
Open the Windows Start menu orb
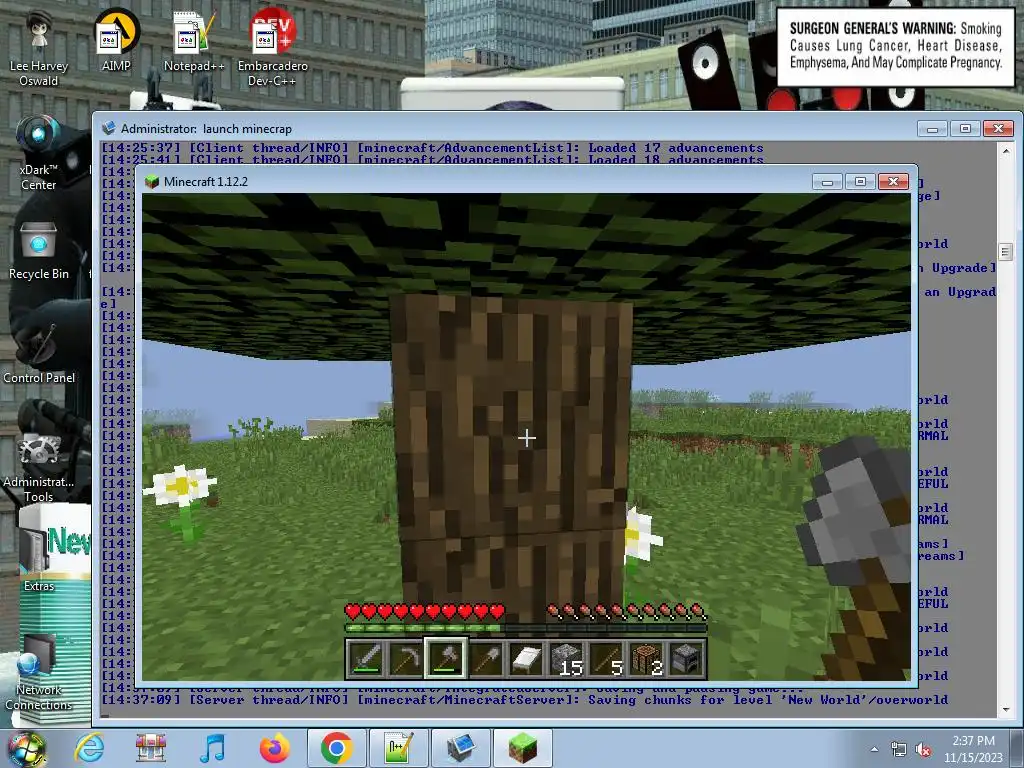coord(27,748)
